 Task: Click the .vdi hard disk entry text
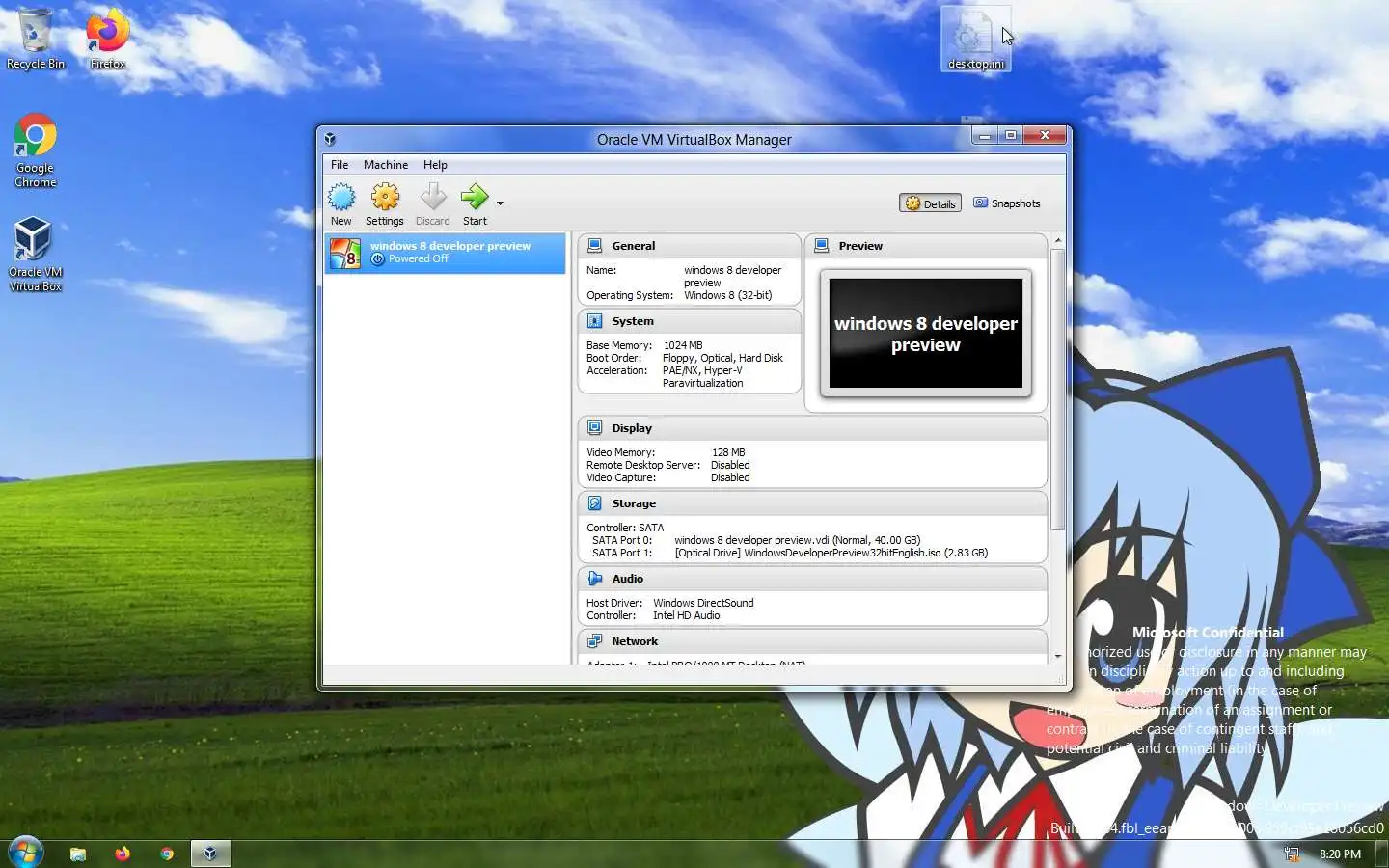tap(797, 540)
